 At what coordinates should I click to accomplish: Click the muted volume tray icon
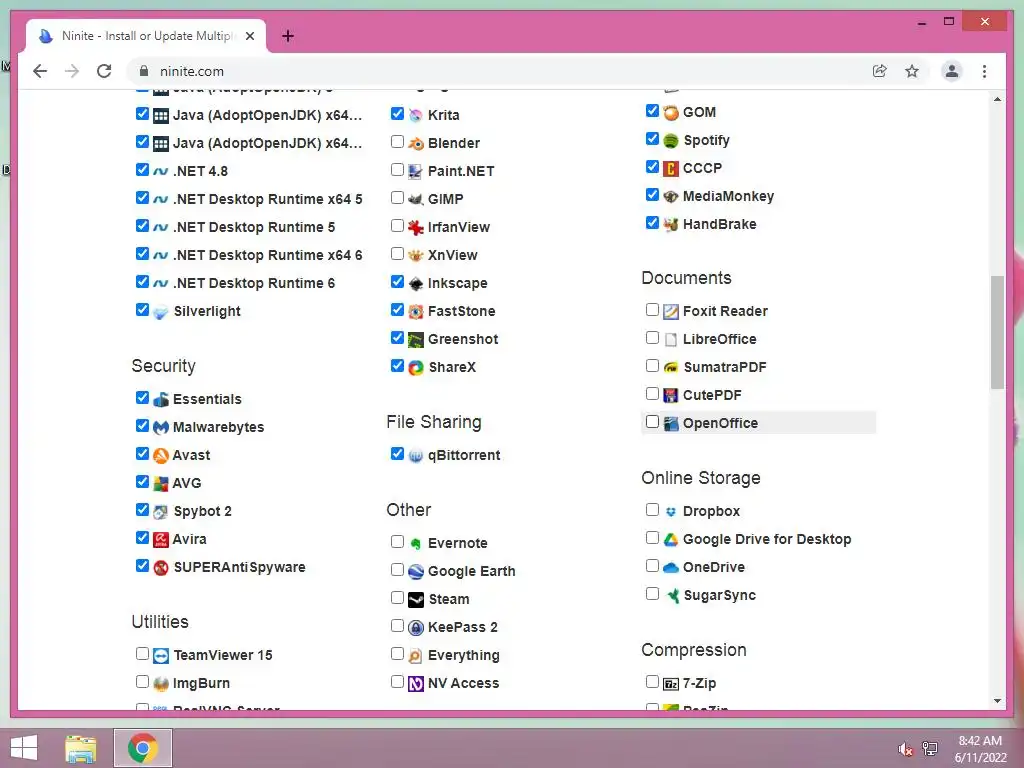[905, 749]
